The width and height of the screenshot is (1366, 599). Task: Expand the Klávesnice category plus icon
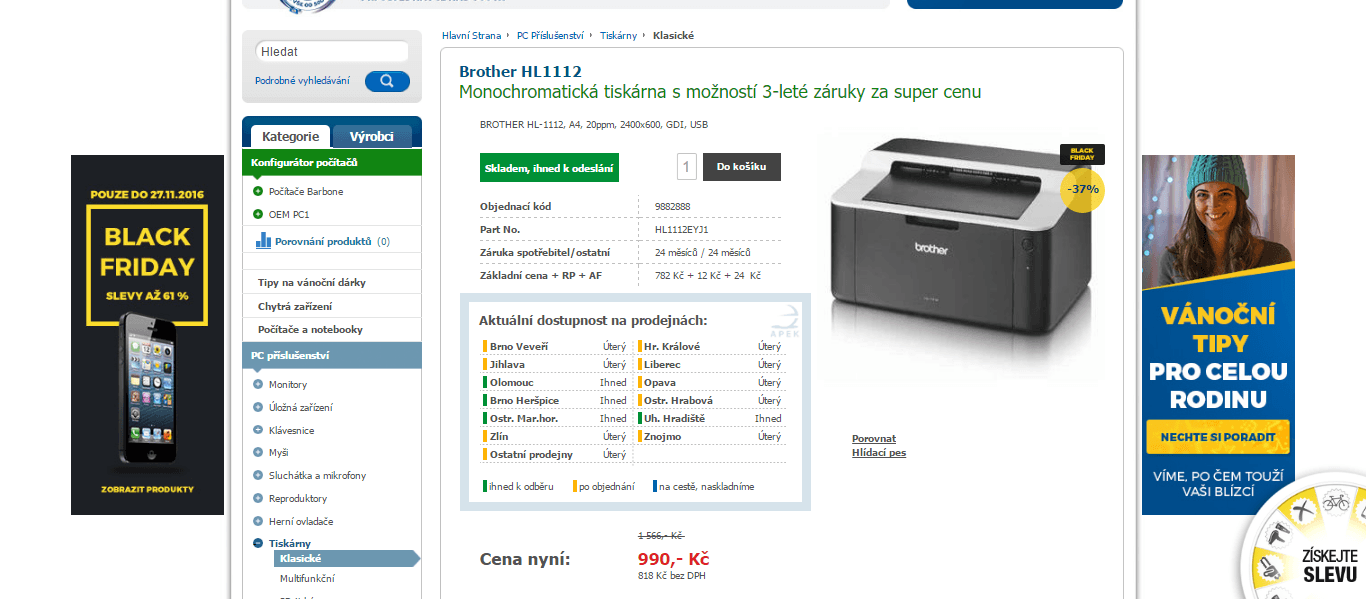(258, 430)
